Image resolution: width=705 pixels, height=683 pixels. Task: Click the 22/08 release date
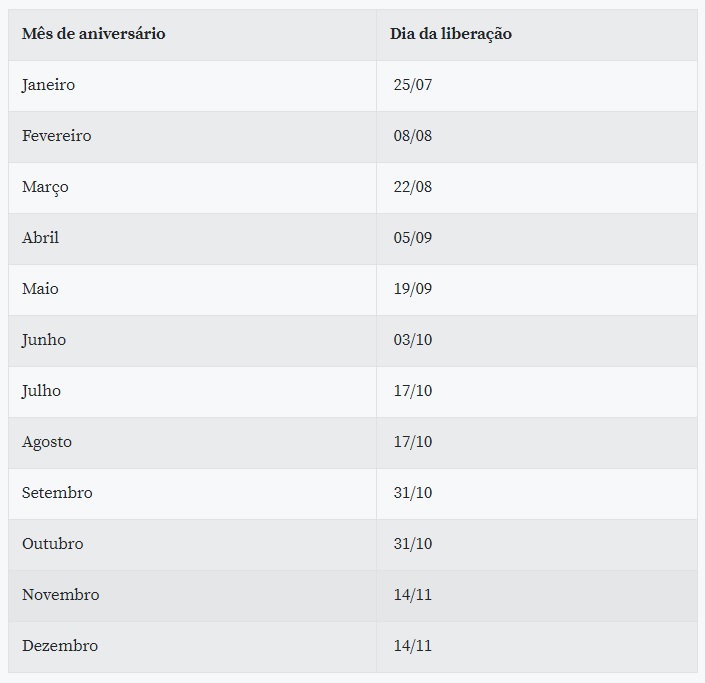coord(413,187)
